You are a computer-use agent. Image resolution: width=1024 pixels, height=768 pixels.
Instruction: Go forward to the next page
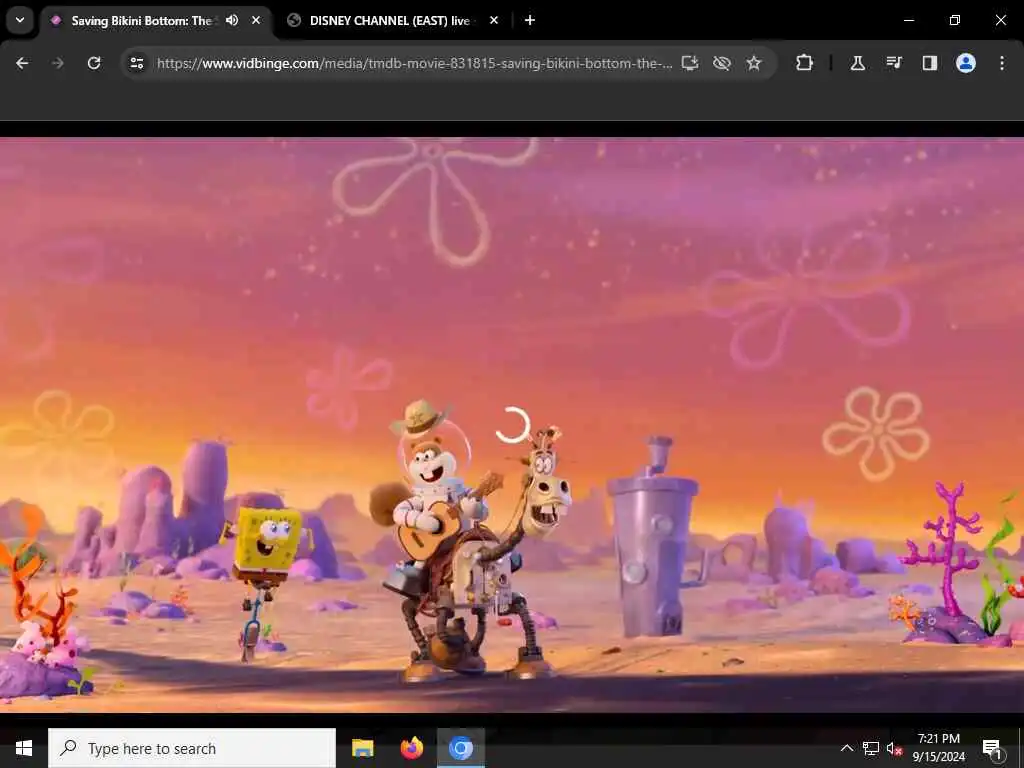point(57,63)
